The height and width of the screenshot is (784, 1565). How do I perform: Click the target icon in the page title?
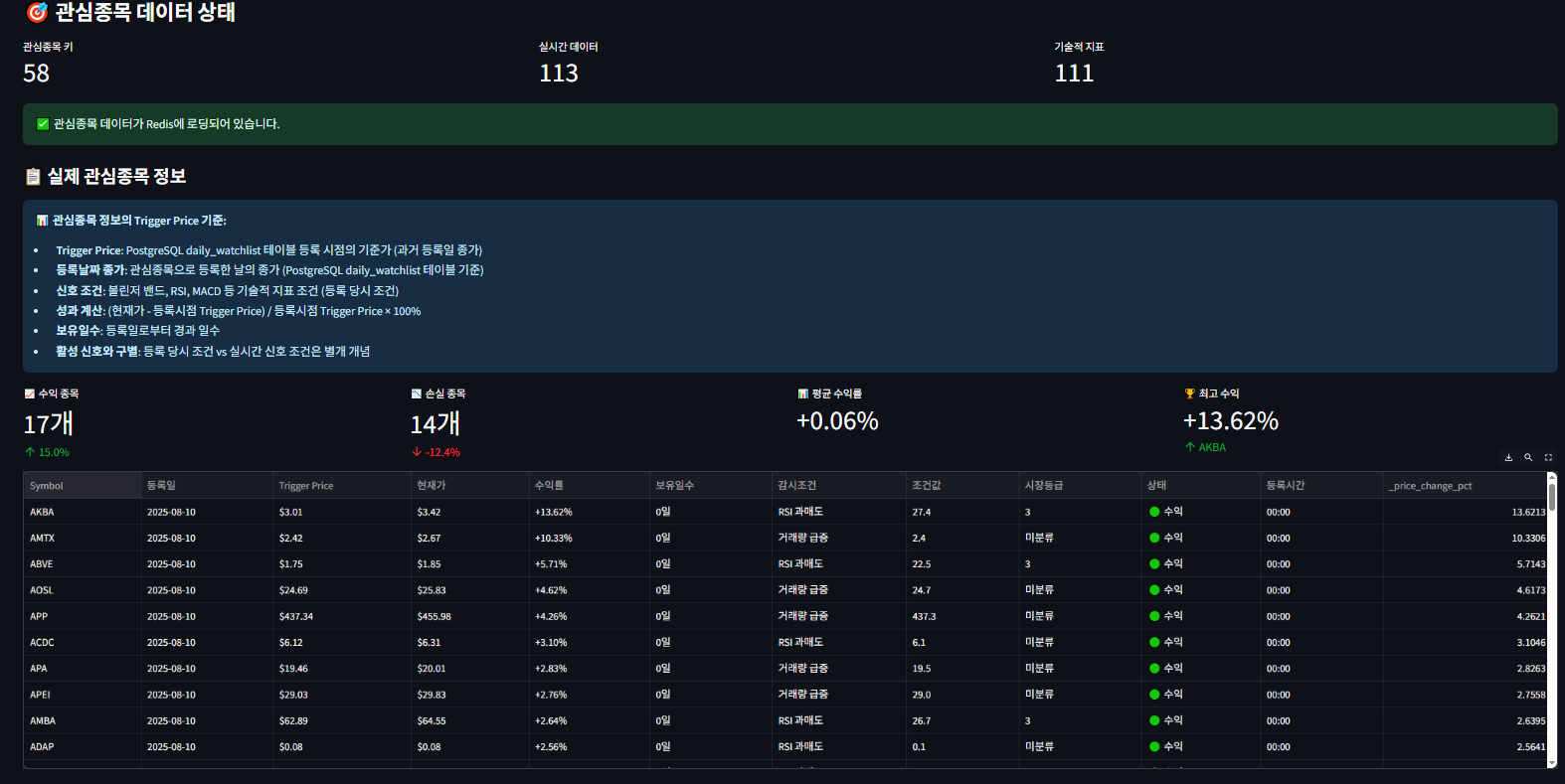[37, 13]
